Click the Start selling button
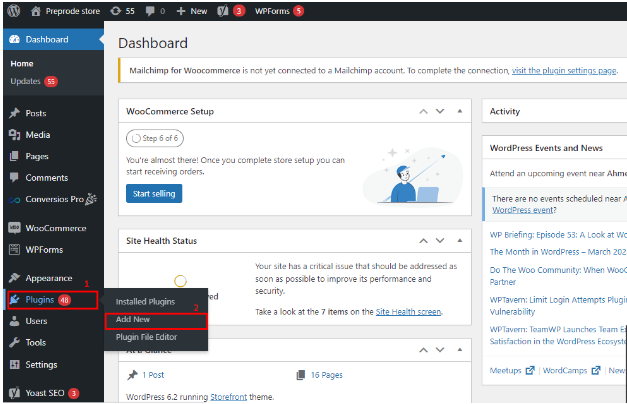The height and width of the screenshot is (404, 627). point(154,194)
